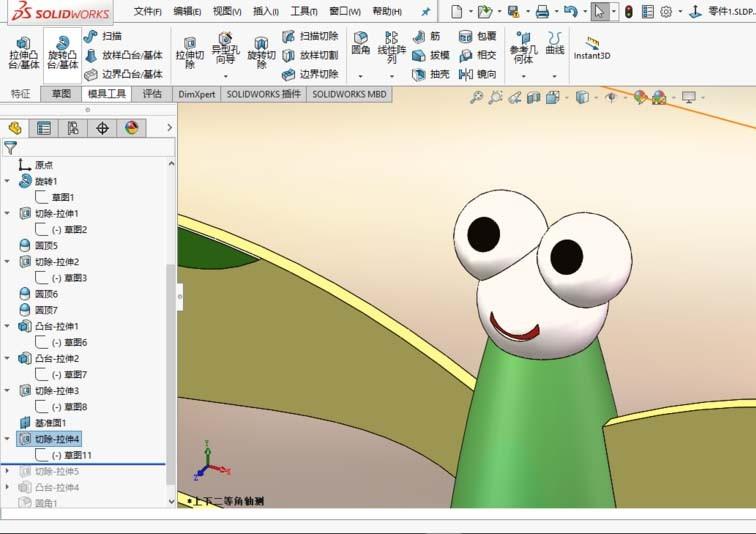756x534 pixels.
Task: Click the New document icon
Action: pos(456,12)
